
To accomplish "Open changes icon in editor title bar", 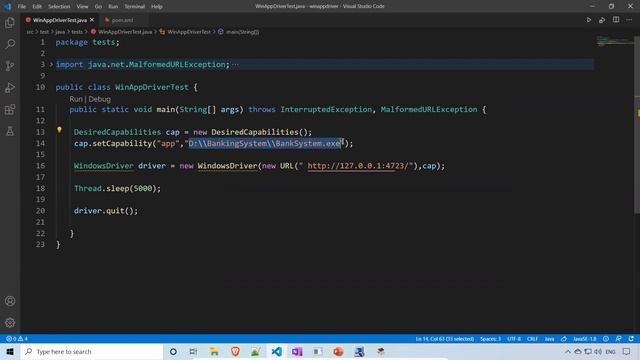I will click(x=602, y=20).
